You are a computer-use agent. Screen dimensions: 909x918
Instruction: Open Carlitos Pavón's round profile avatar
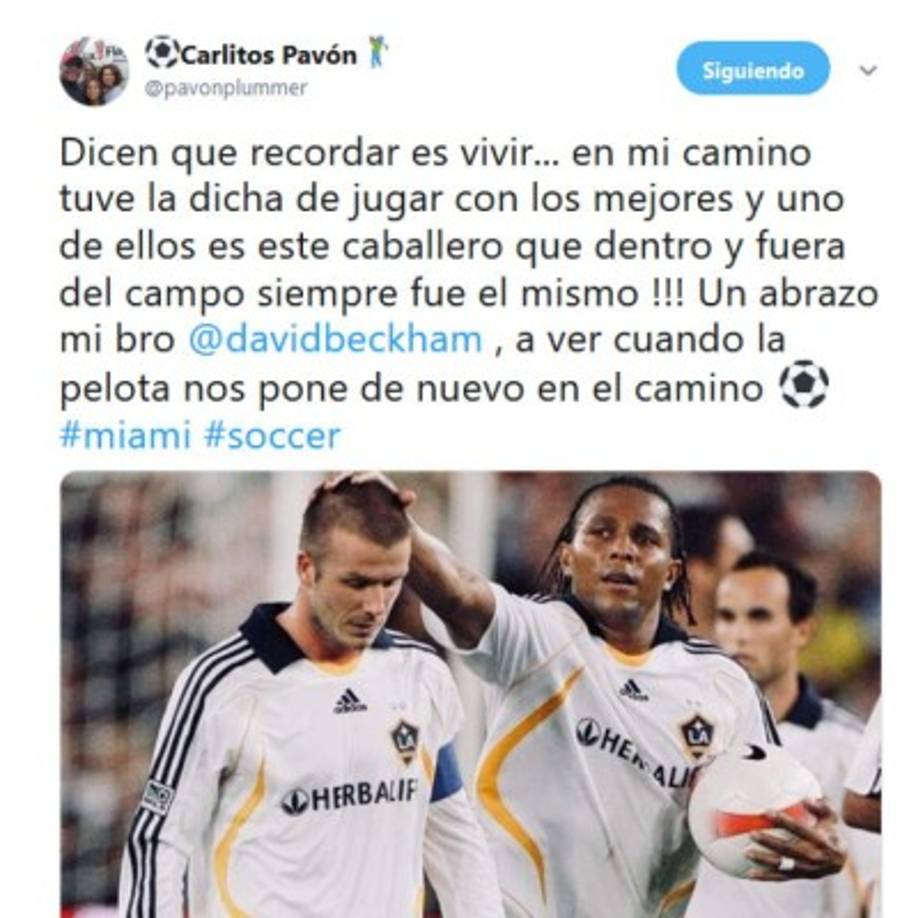[94, 71]
